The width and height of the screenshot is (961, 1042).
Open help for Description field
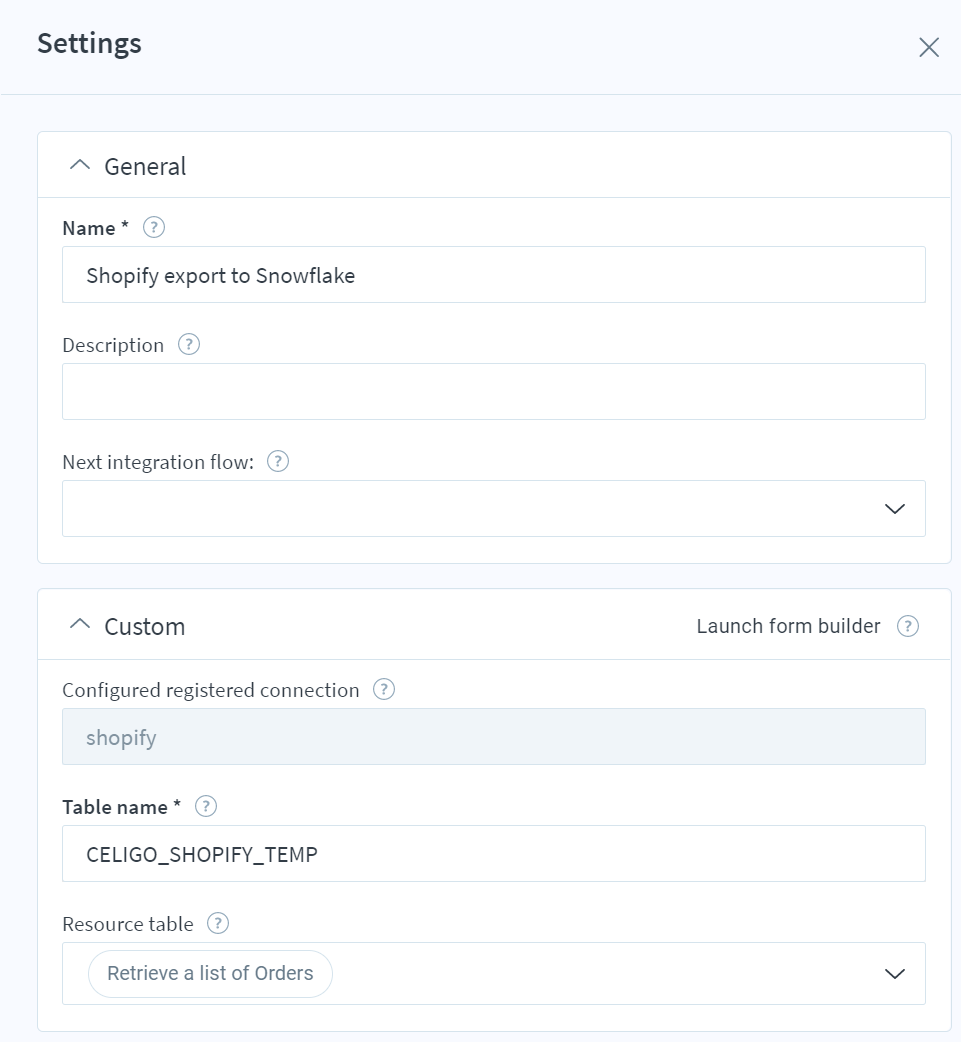(189, 345)
